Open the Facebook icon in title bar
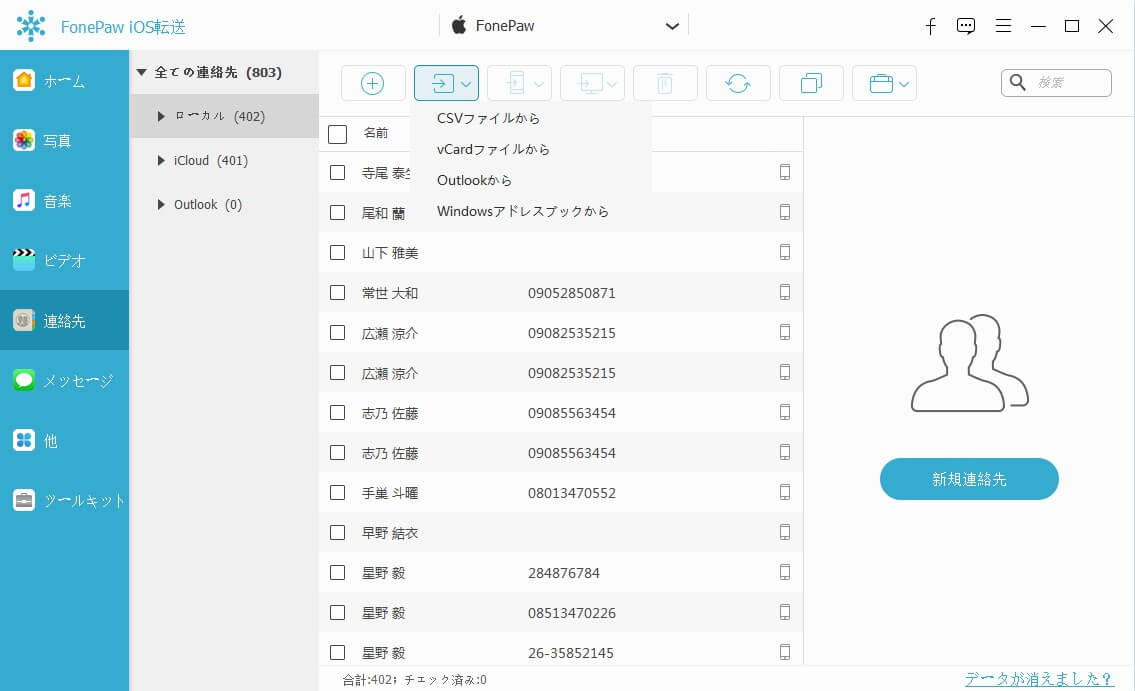The height and width of the screenshot is (691, 1135). click(931, 26)
